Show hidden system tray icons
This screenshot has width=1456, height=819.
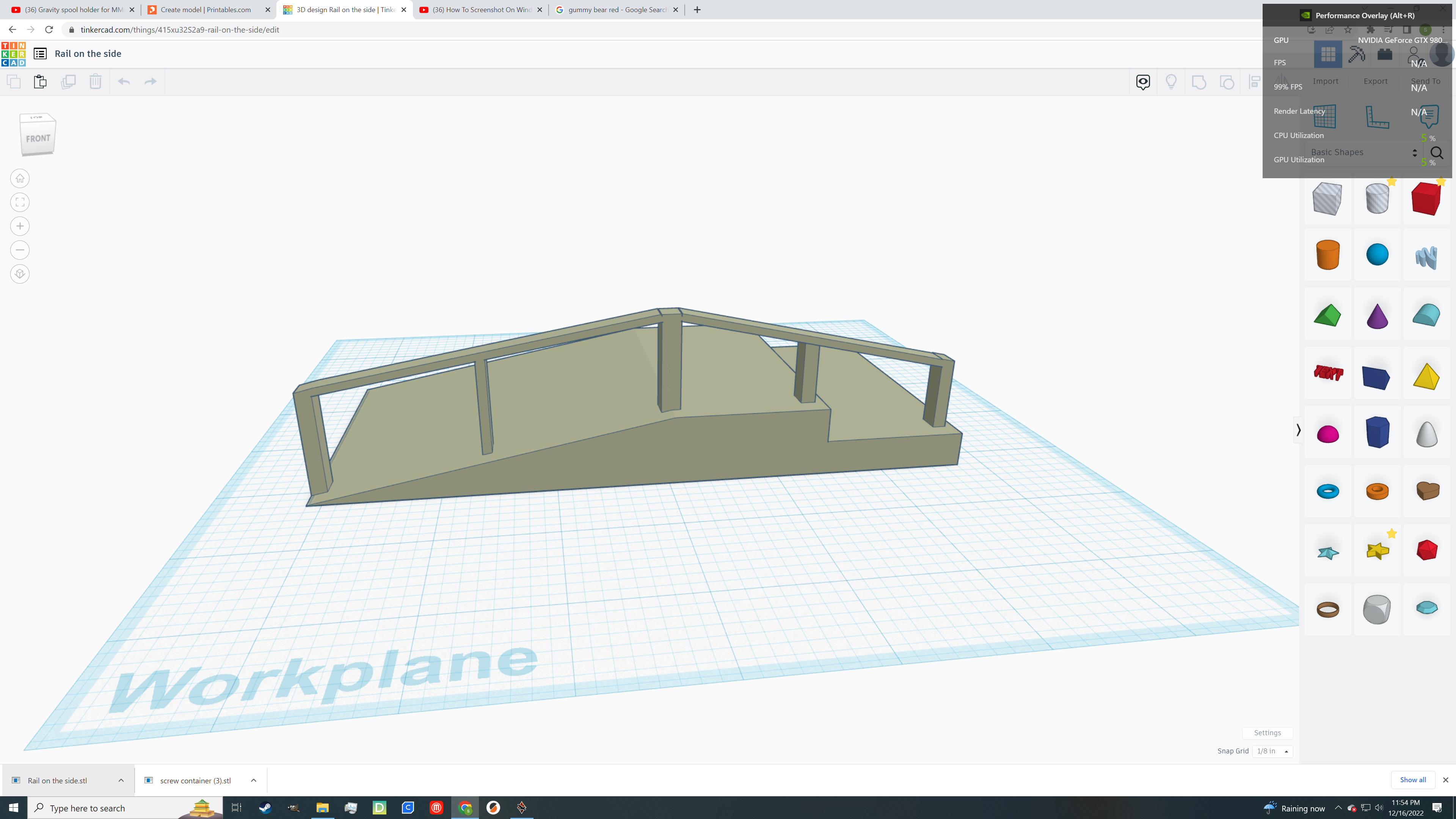[x=1338, y=808]
